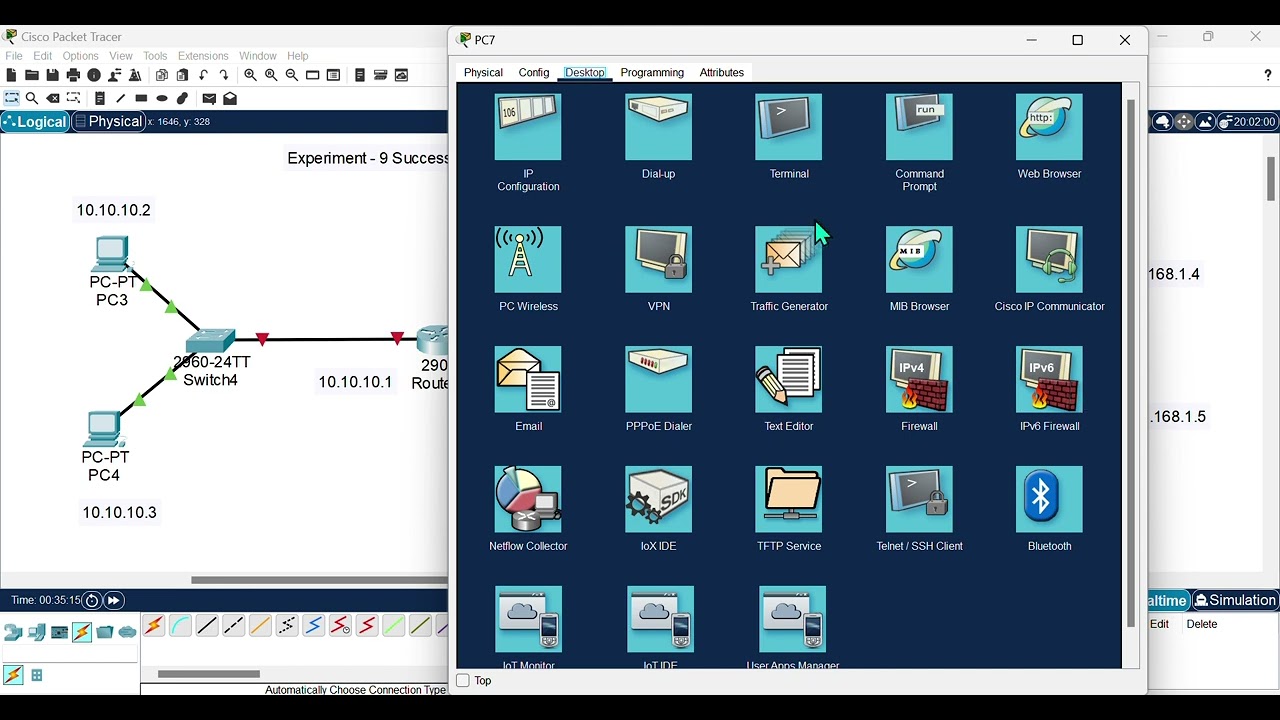Choose the automatic connection lightning cable
Viewport: 1280px width, 720px height.
coord(154,626)
